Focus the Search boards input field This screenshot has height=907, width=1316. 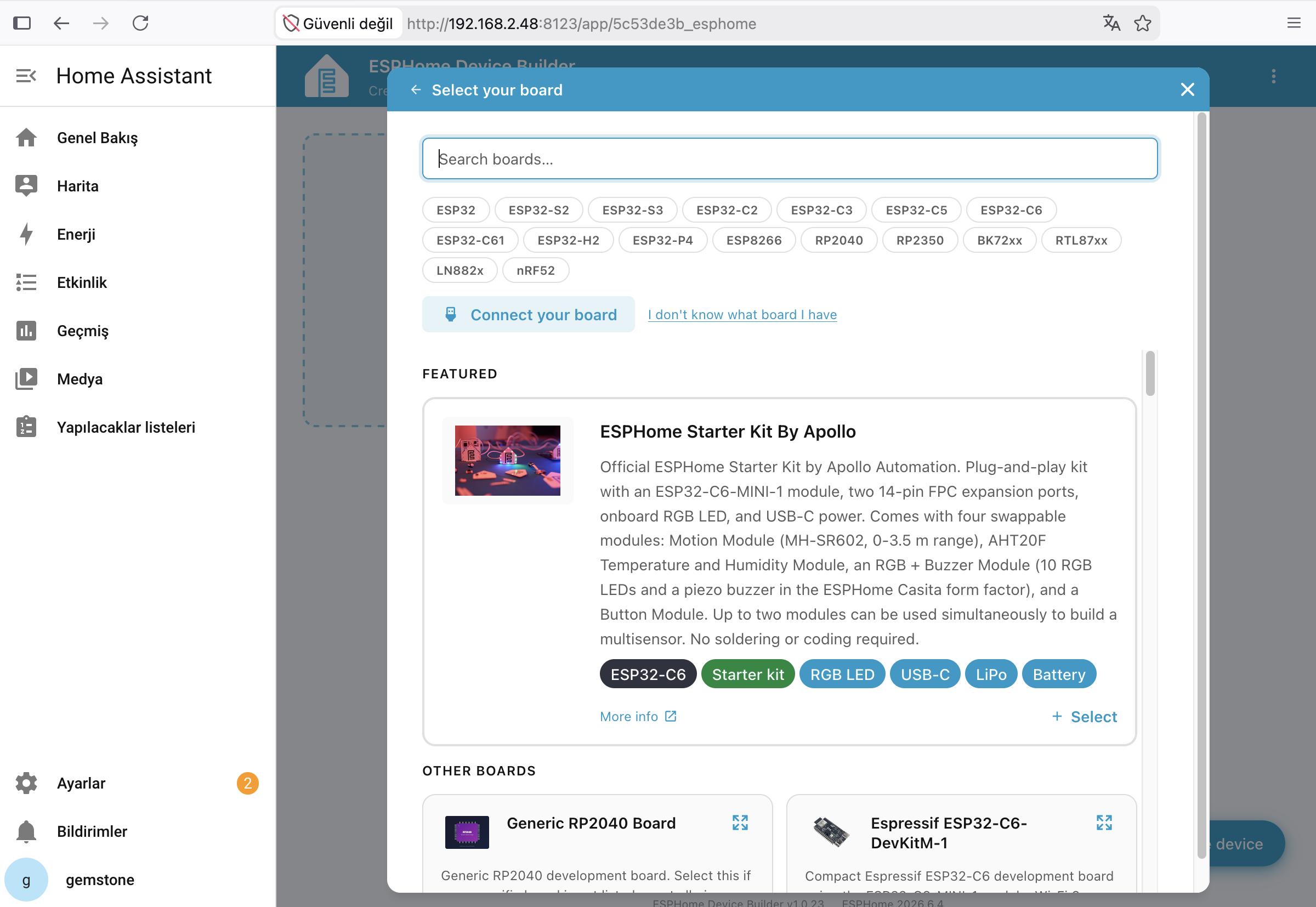coord(790,158)
